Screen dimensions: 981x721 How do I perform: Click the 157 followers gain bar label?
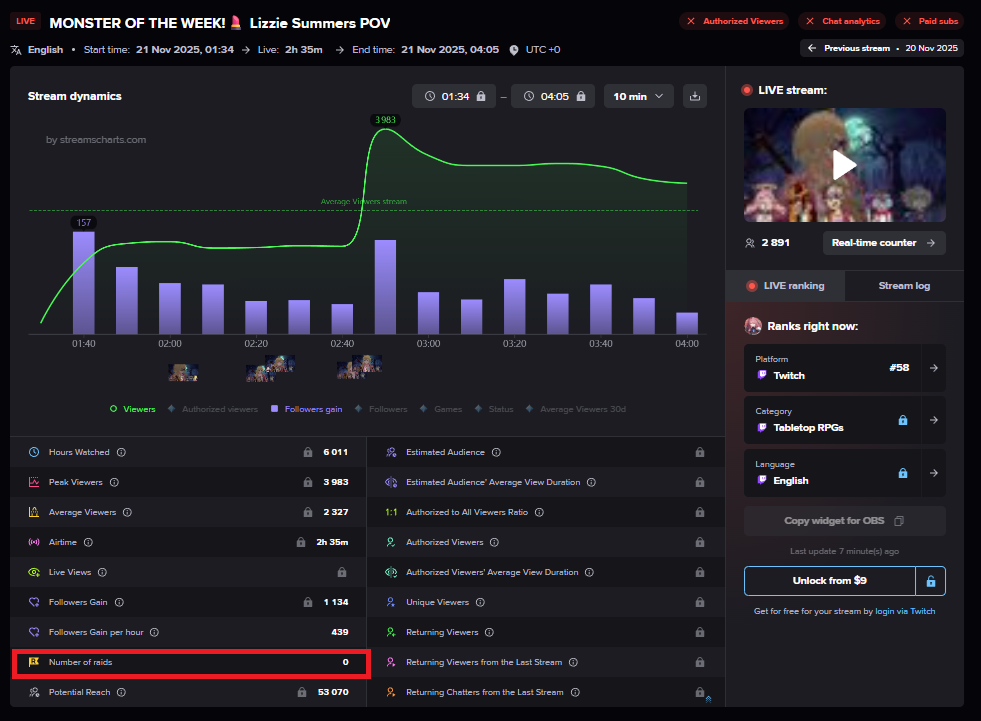tap(84, 223)
